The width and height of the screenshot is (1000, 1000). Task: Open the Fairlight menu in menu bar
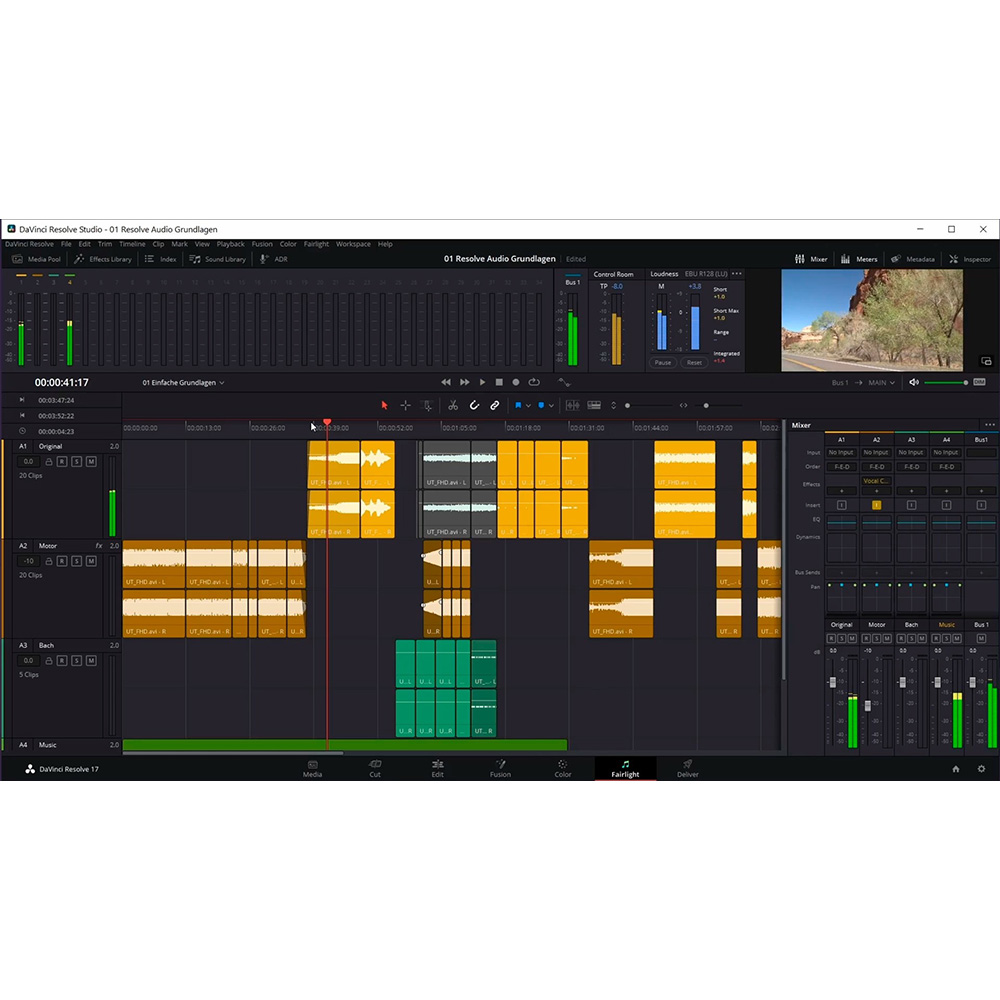pos(316,244)
